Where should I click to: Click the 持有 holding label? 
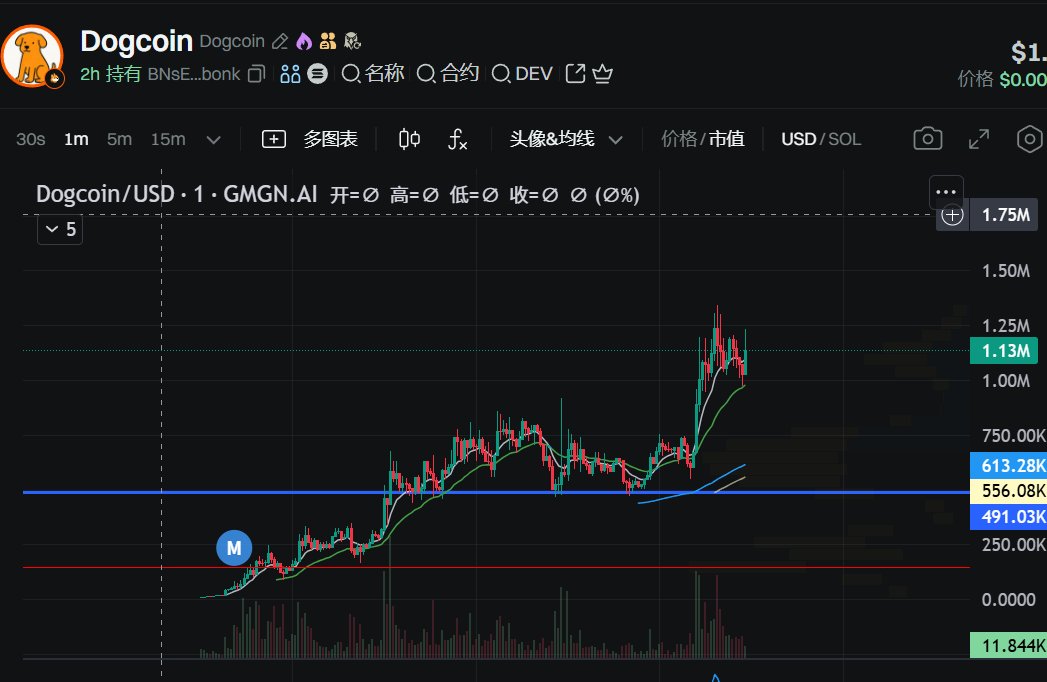tap(124, 74)
